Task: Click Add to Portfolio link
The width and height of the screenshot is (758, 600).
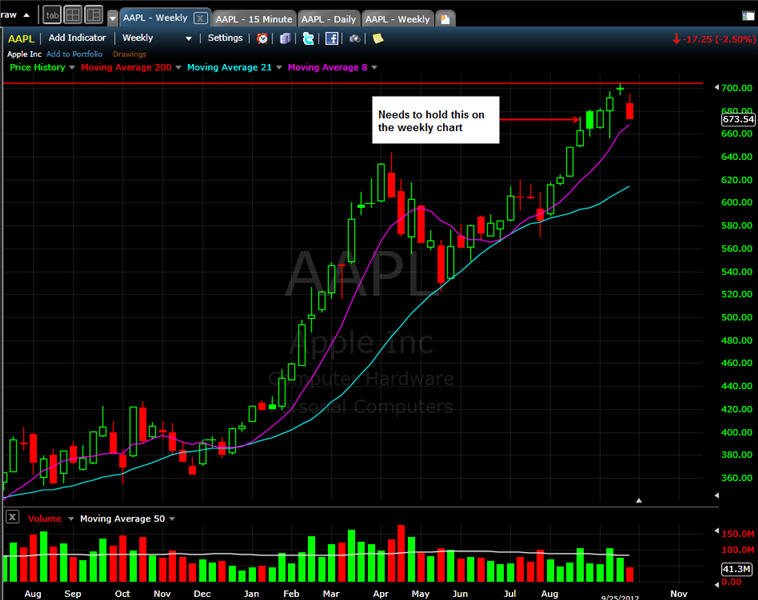Action: (x=74, y=54)
